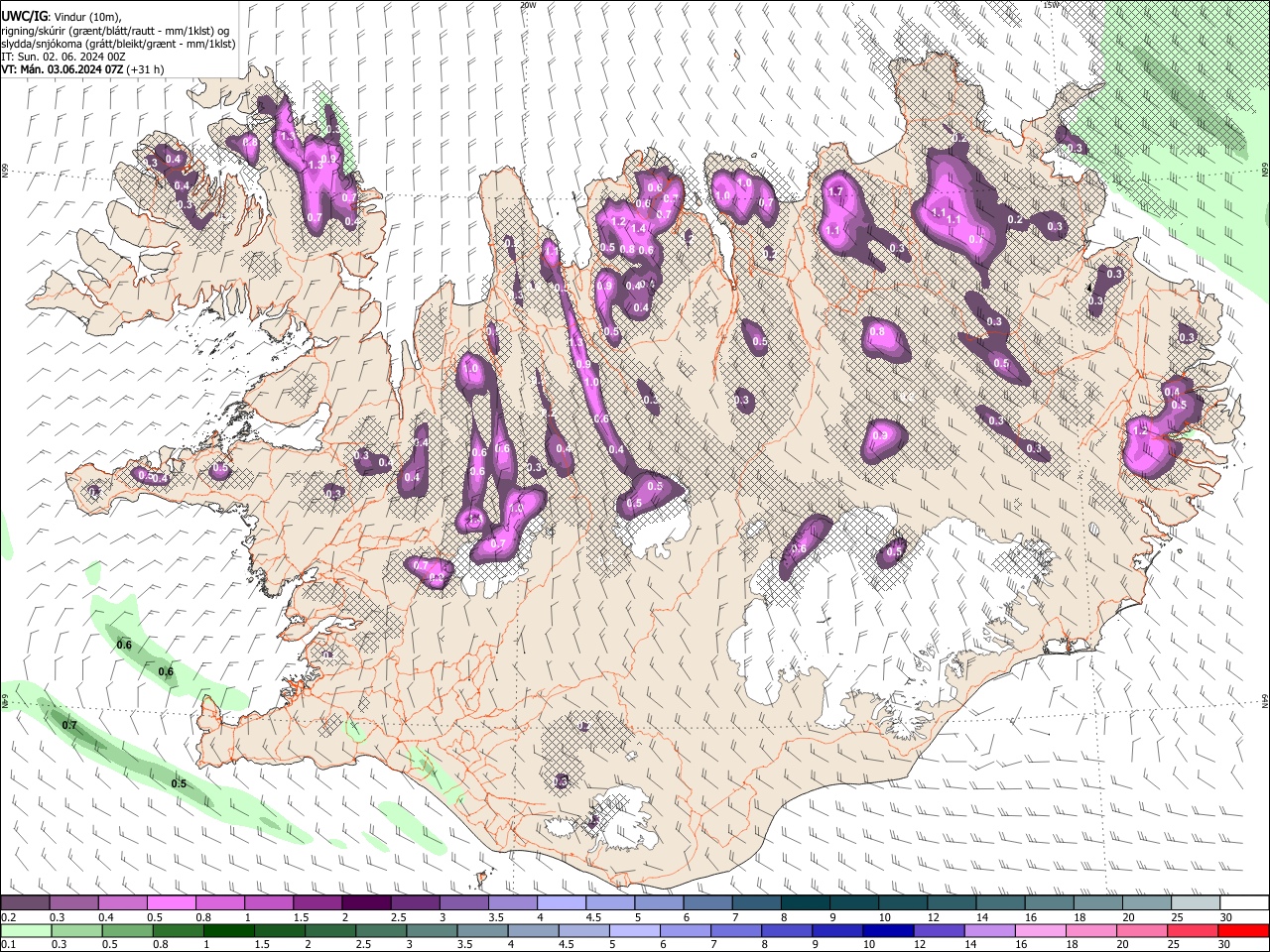Screen dimensions: 1270x952
Task: Click the "0.5" rain value in the southwest offshore band
Action: click(x=179, y=783)
